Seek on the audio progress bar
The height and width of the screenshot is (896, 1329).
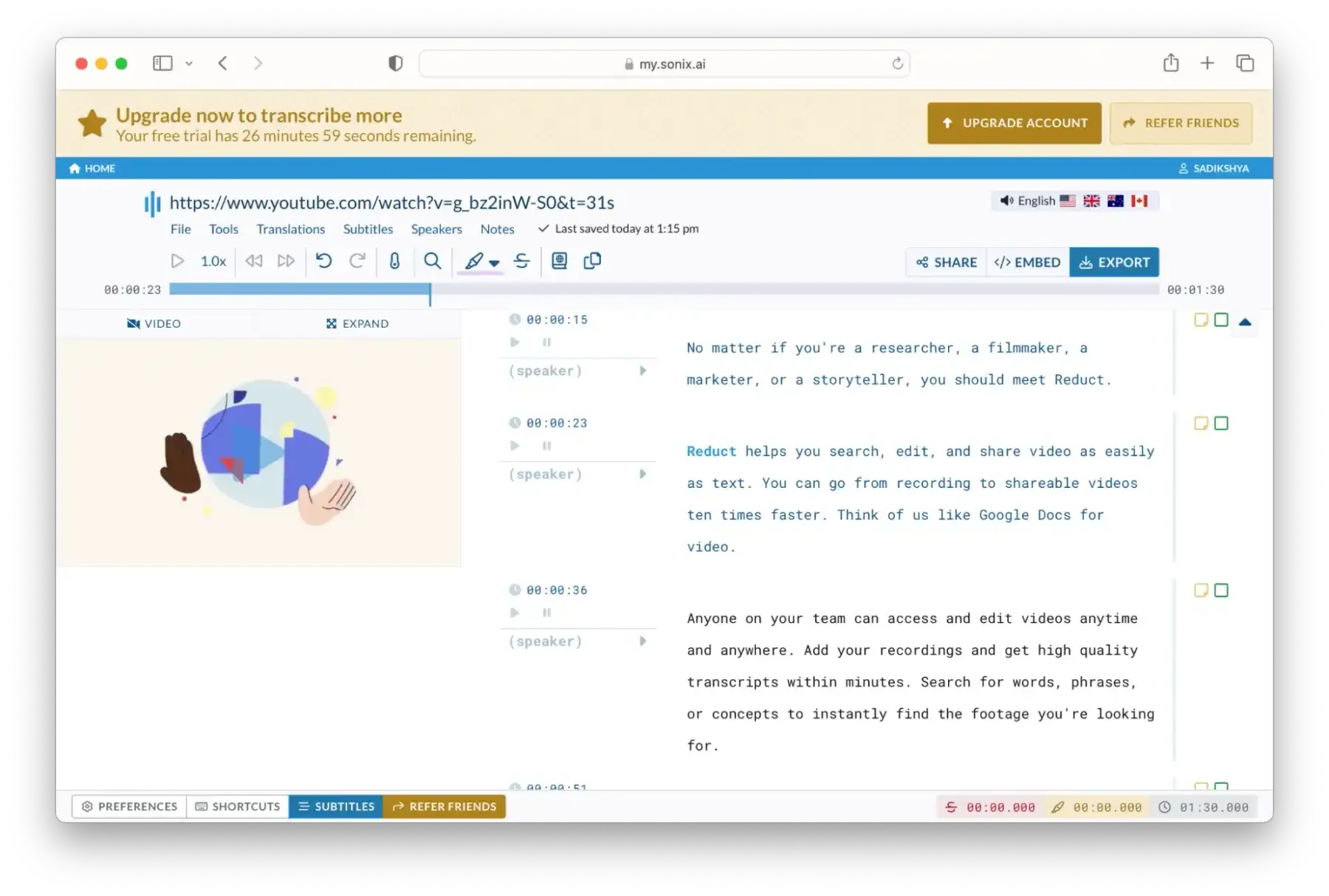pos(664,289)
